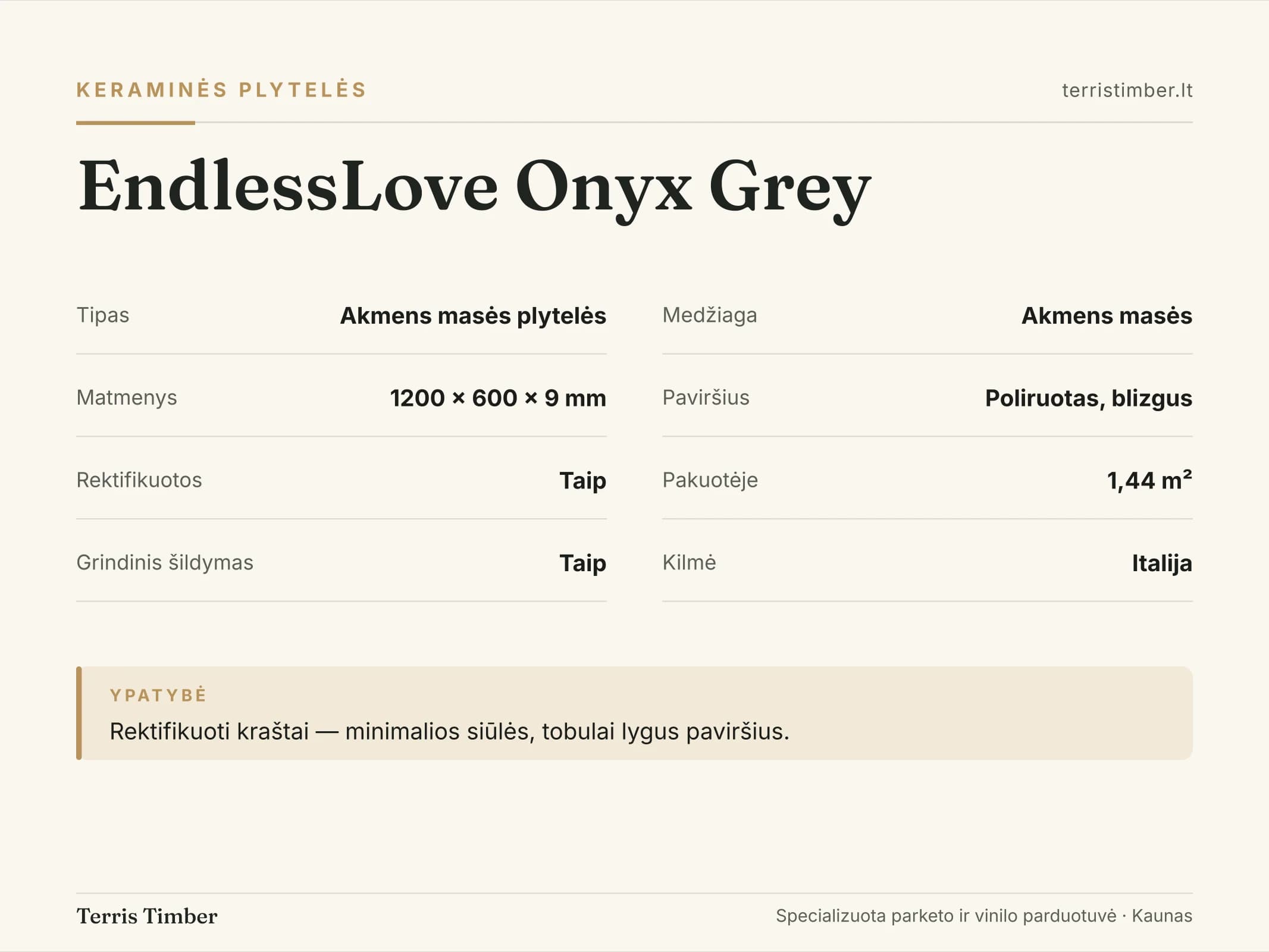Image resolution: width=1269 pixels, height=952 pixels.
Task: Click the Poliruotas, blizgus surface value
Action: tap(1089, 398)
